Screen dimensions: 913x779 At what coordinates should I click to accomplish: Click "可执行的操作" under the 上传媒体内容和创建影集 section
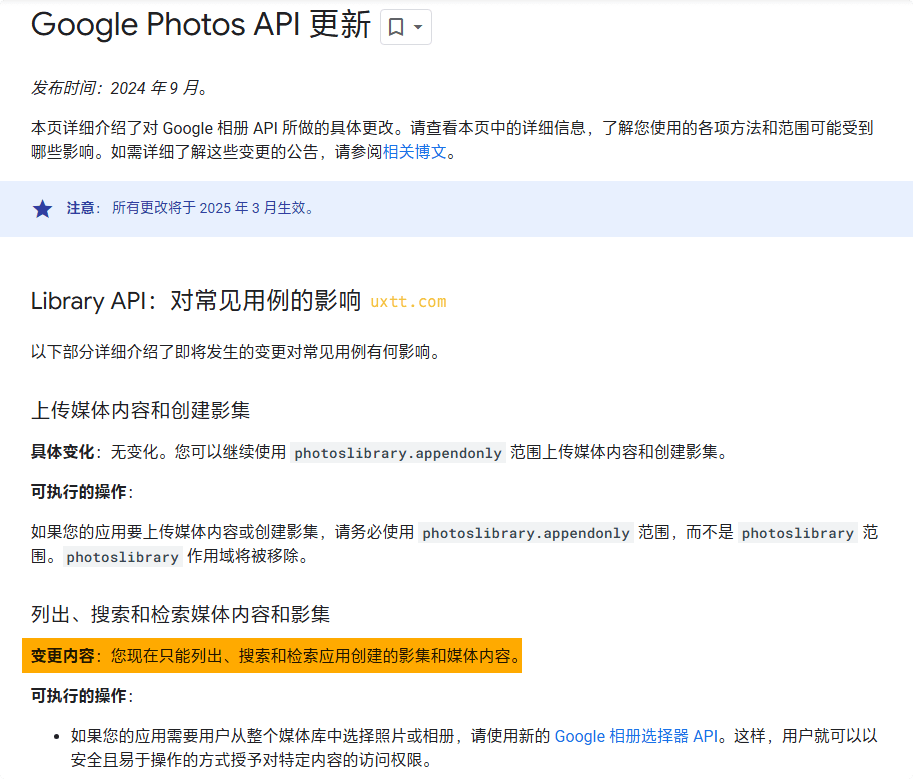[x=79, y=492]
